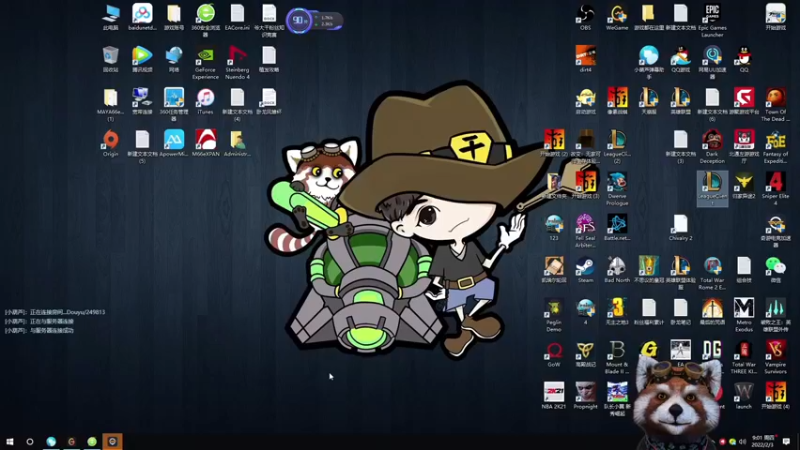800x450 pixels.
Task: Open the volume speaker tray icon
Action: click(742, 441)
